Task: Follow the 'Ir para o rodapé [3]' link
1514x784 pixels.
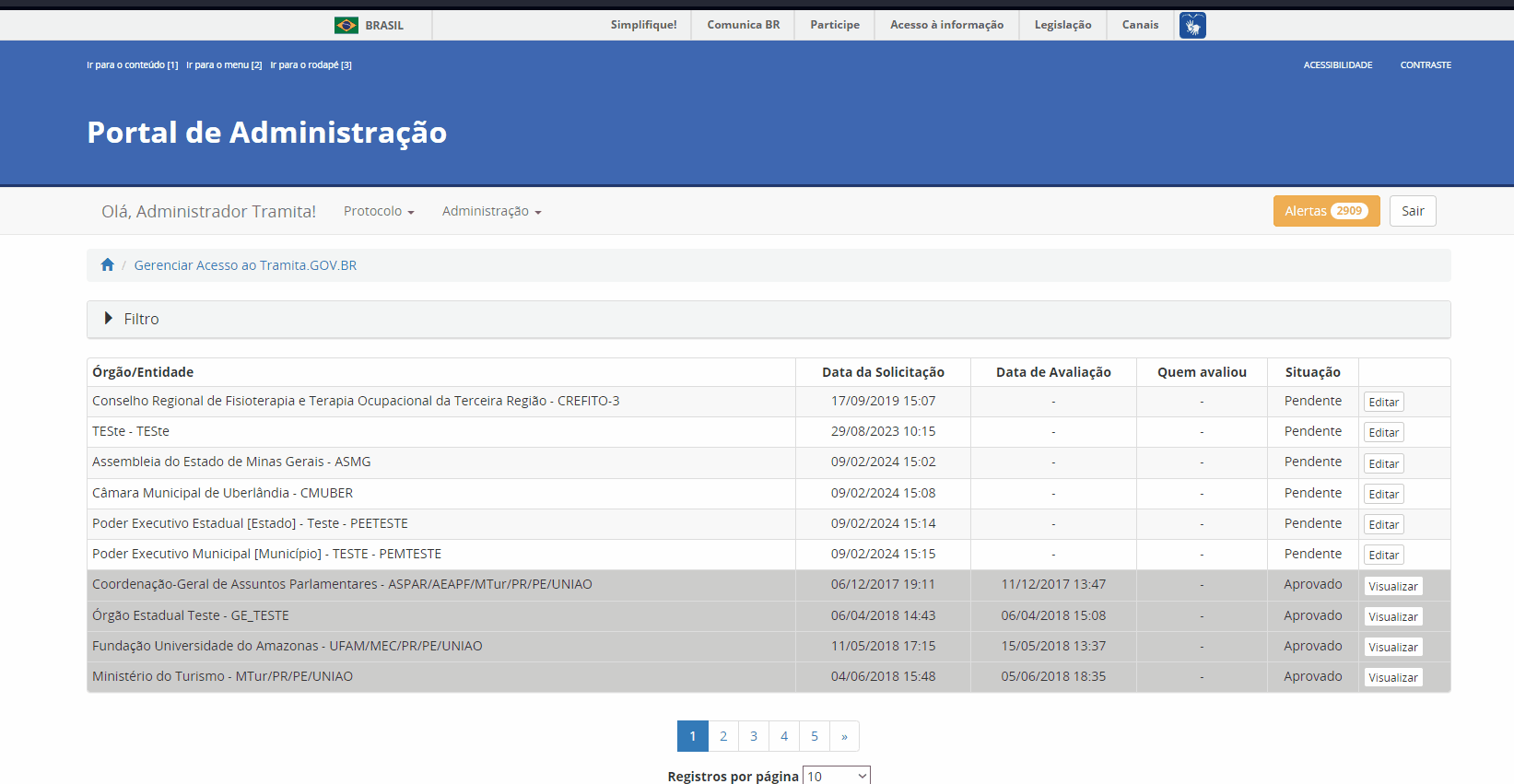Action: pos(311,65)
